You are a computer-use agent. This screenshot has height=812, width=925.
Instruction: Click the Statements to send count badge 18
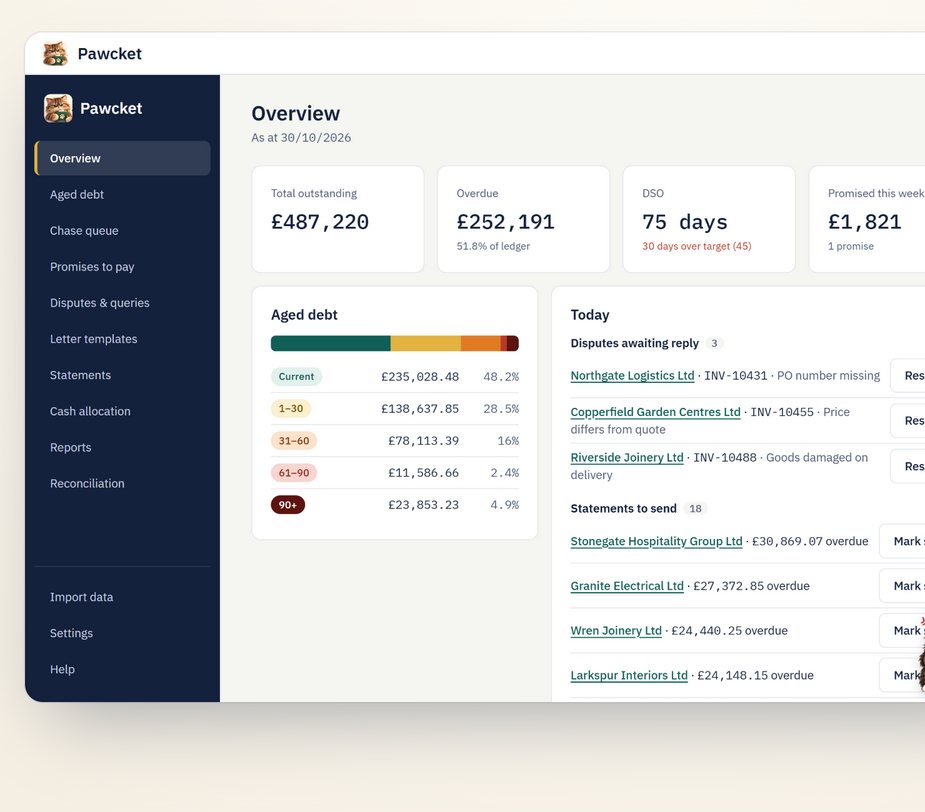point(696,509)
